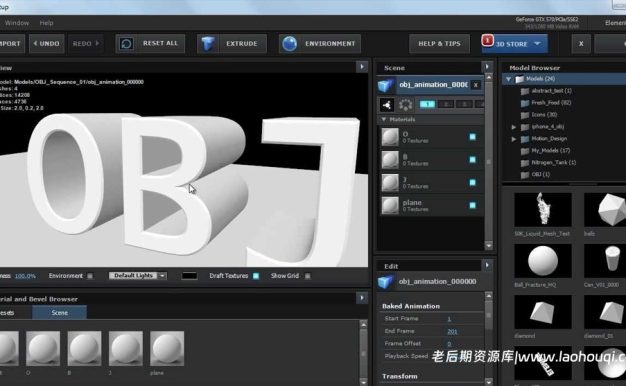The width and height of the screenshot is (626, 386).
Task: Select the Ball_Fracture_HQ model thumbnail
Action: tap(543, 261)
